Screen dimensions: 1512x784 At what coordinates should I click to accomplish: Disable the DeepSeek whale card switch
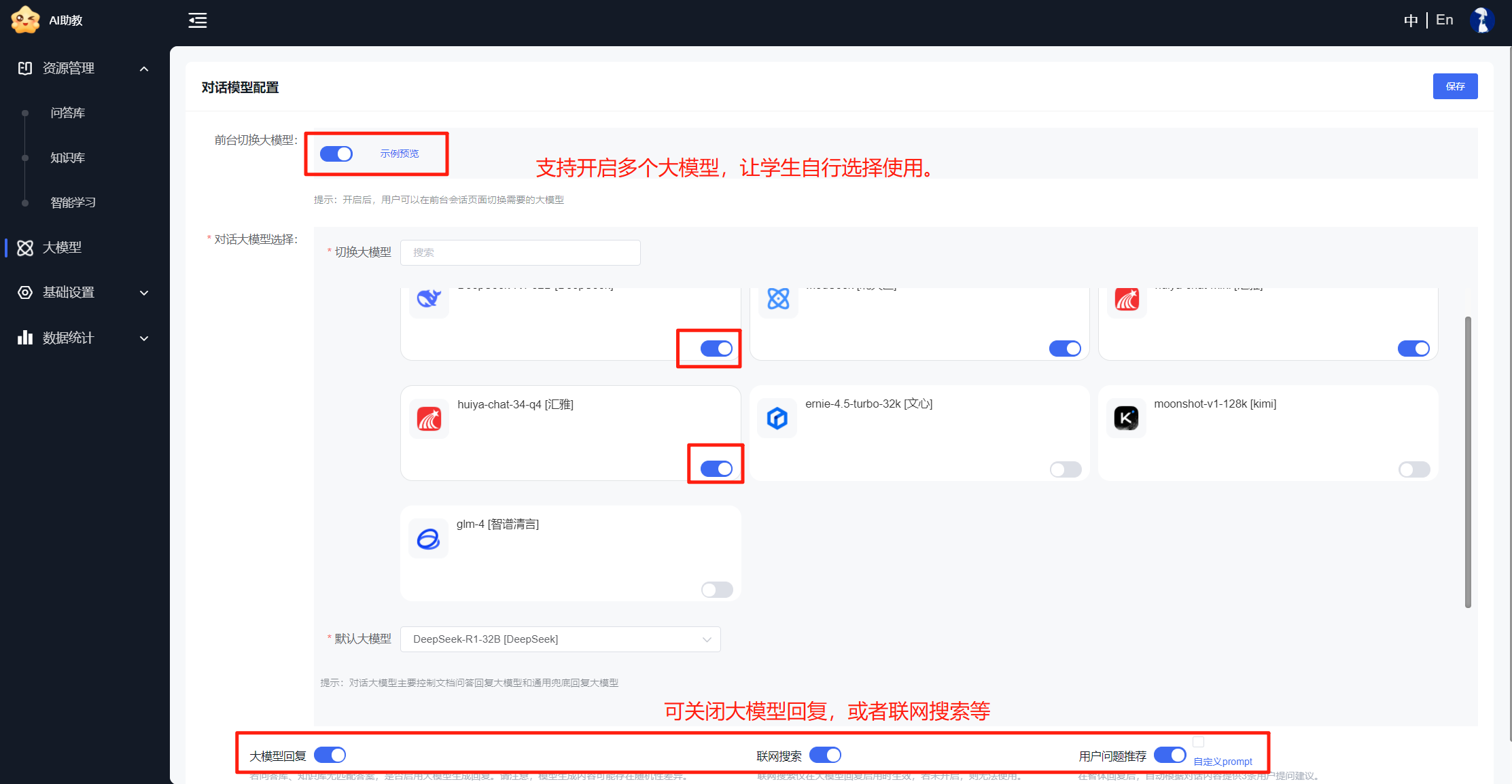point(716,349)
